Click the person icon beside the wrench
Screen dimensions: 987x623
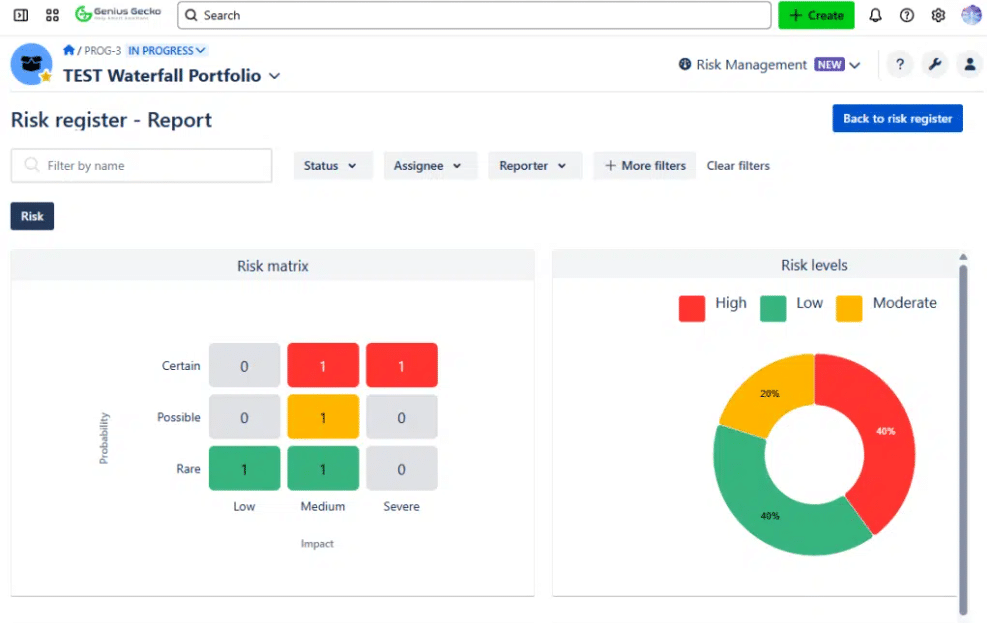(x=968, y=65)
